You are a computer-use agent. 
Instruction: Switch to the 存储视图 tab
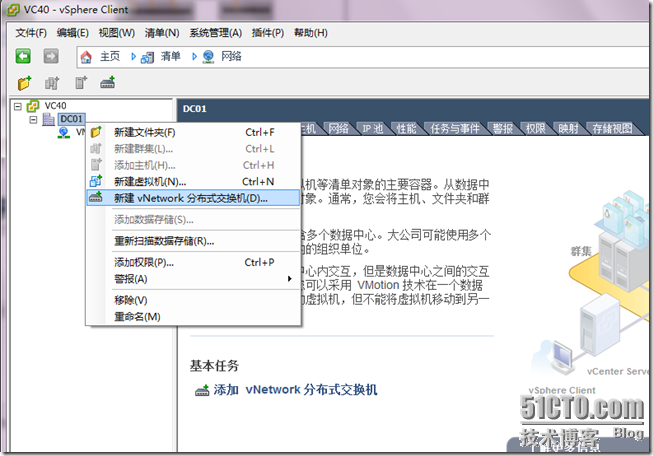click(612, 129)
